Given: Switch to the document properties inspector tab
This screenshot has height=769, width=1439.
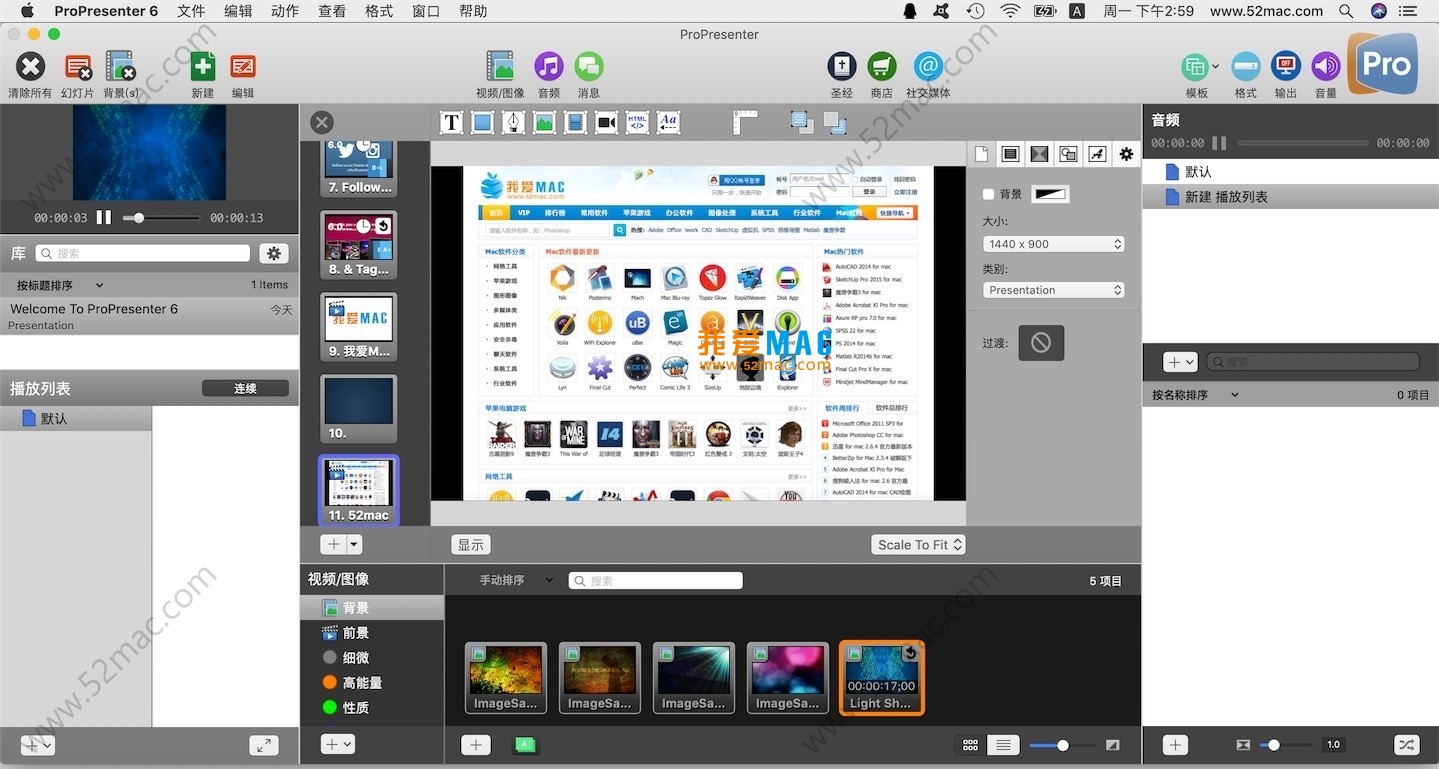Looking at the screenshot, I should click(981, 154).
